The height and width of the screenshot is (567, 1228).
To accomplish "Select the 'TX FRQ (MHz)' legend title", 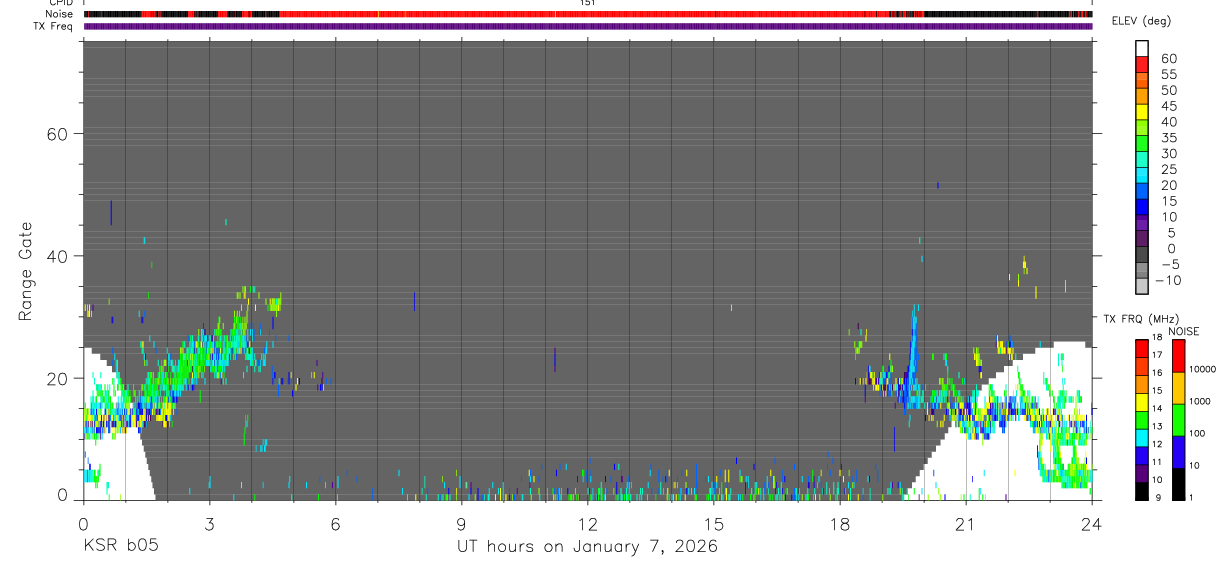I will coord(1141,318).
